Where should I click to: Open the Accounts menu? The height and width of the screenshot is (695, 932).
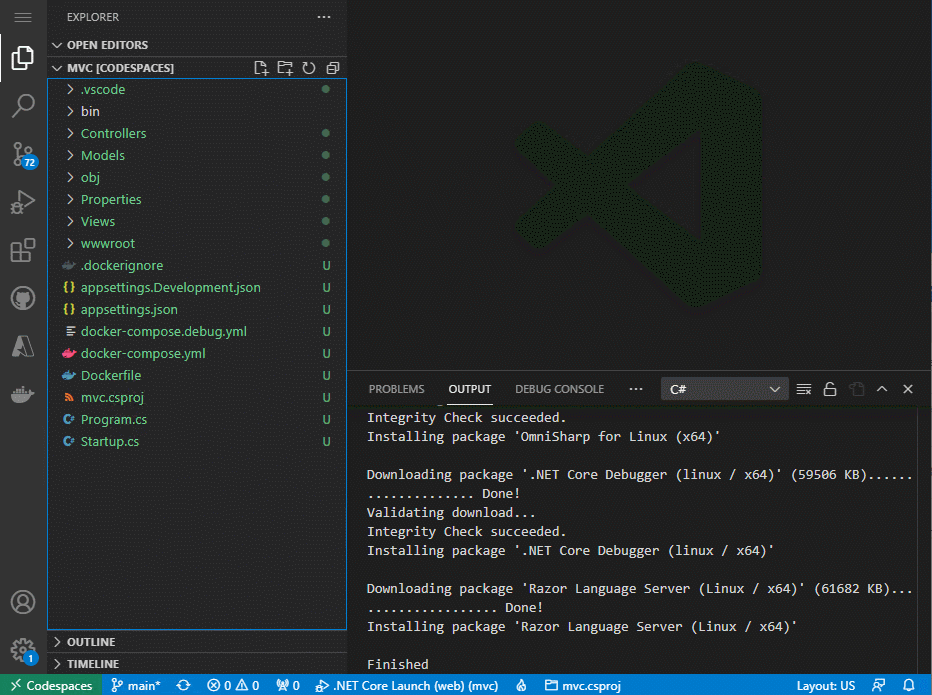click(x=23, y=602)
